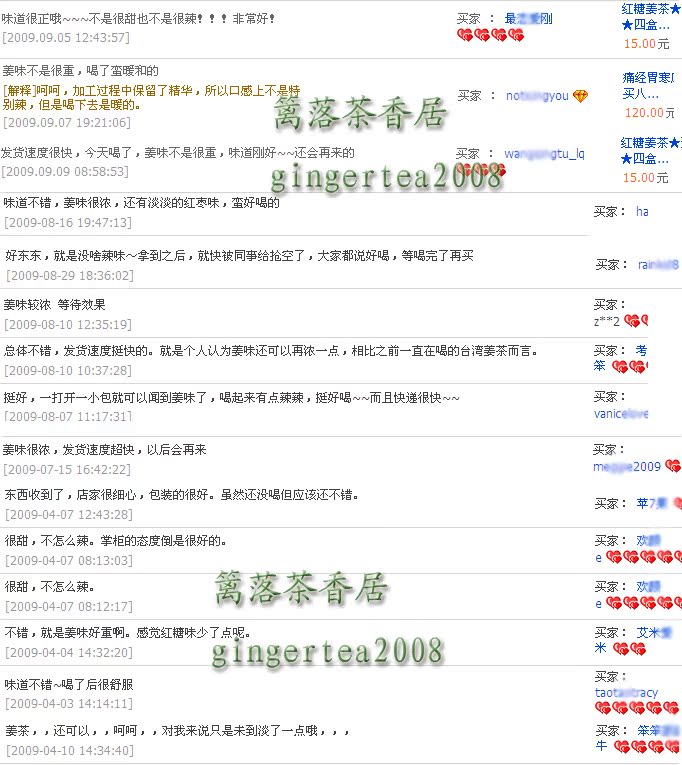Open buyer taot…tracy's profile link
Image resolution: width=682 pixels, height=765 pixels.
(x=626, y=692)
